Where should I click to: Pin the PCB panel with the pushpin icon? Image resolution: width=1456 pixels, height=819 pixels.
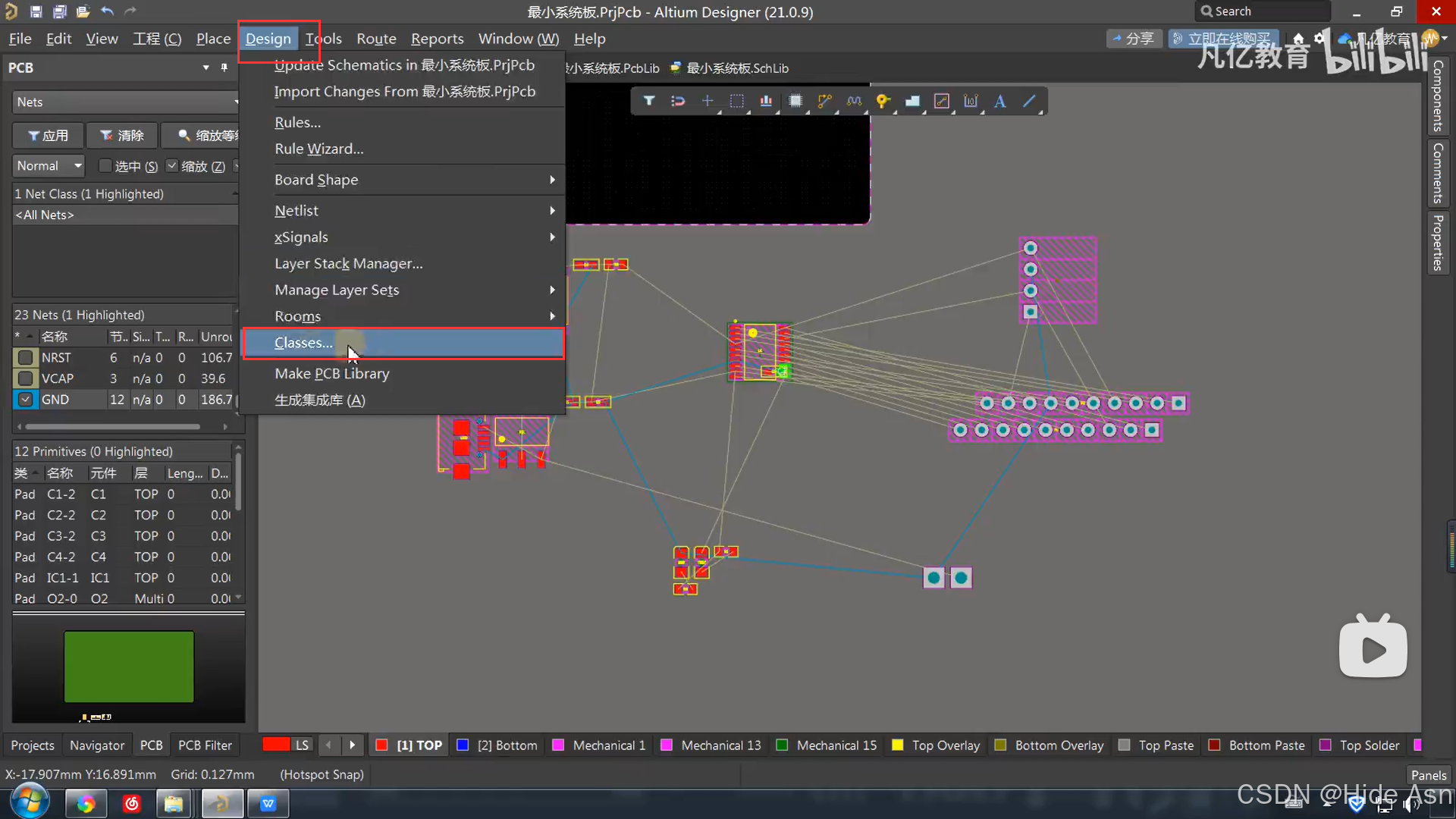(224, 67)
